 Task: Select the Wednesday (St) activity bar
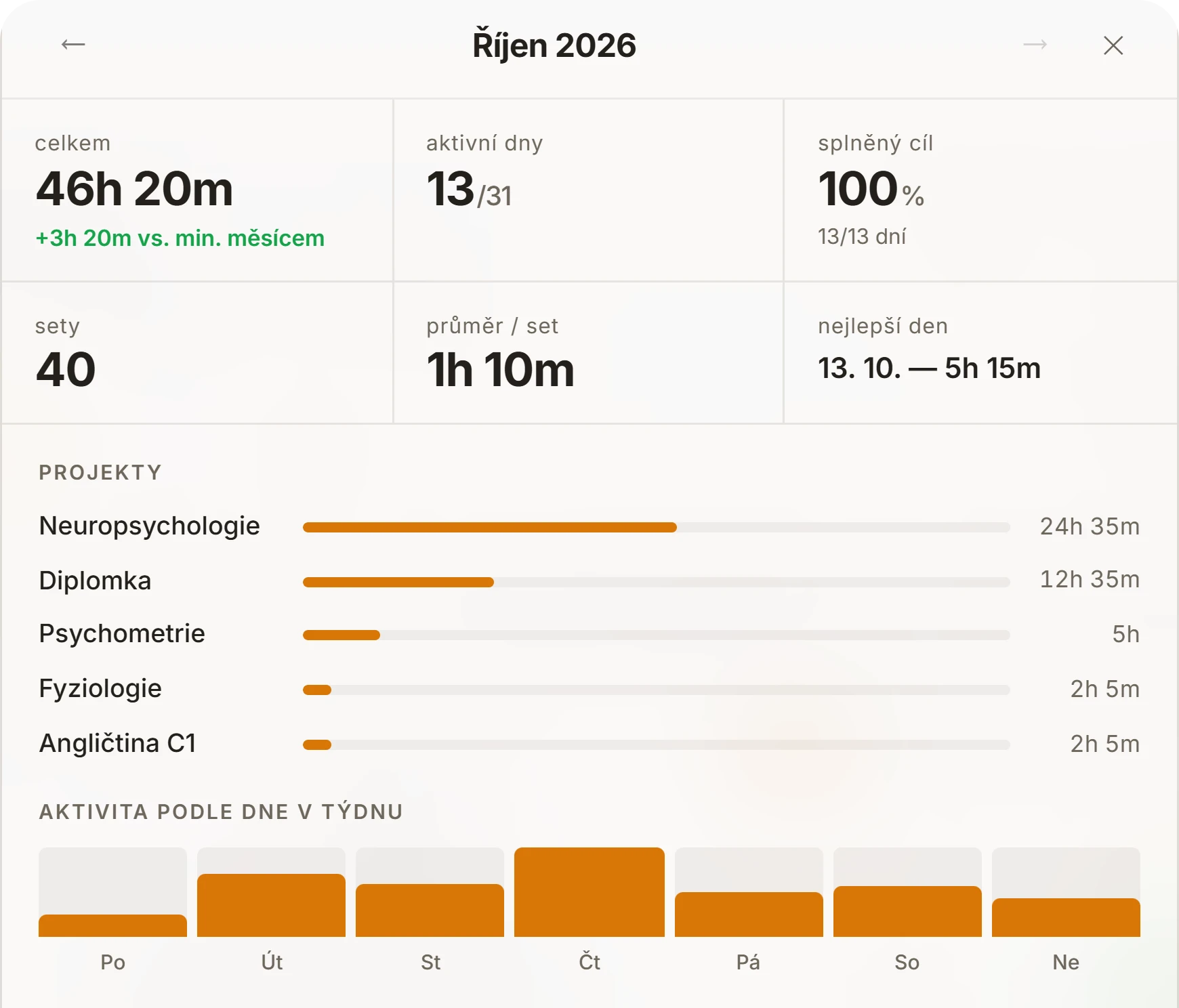point(430,892)
